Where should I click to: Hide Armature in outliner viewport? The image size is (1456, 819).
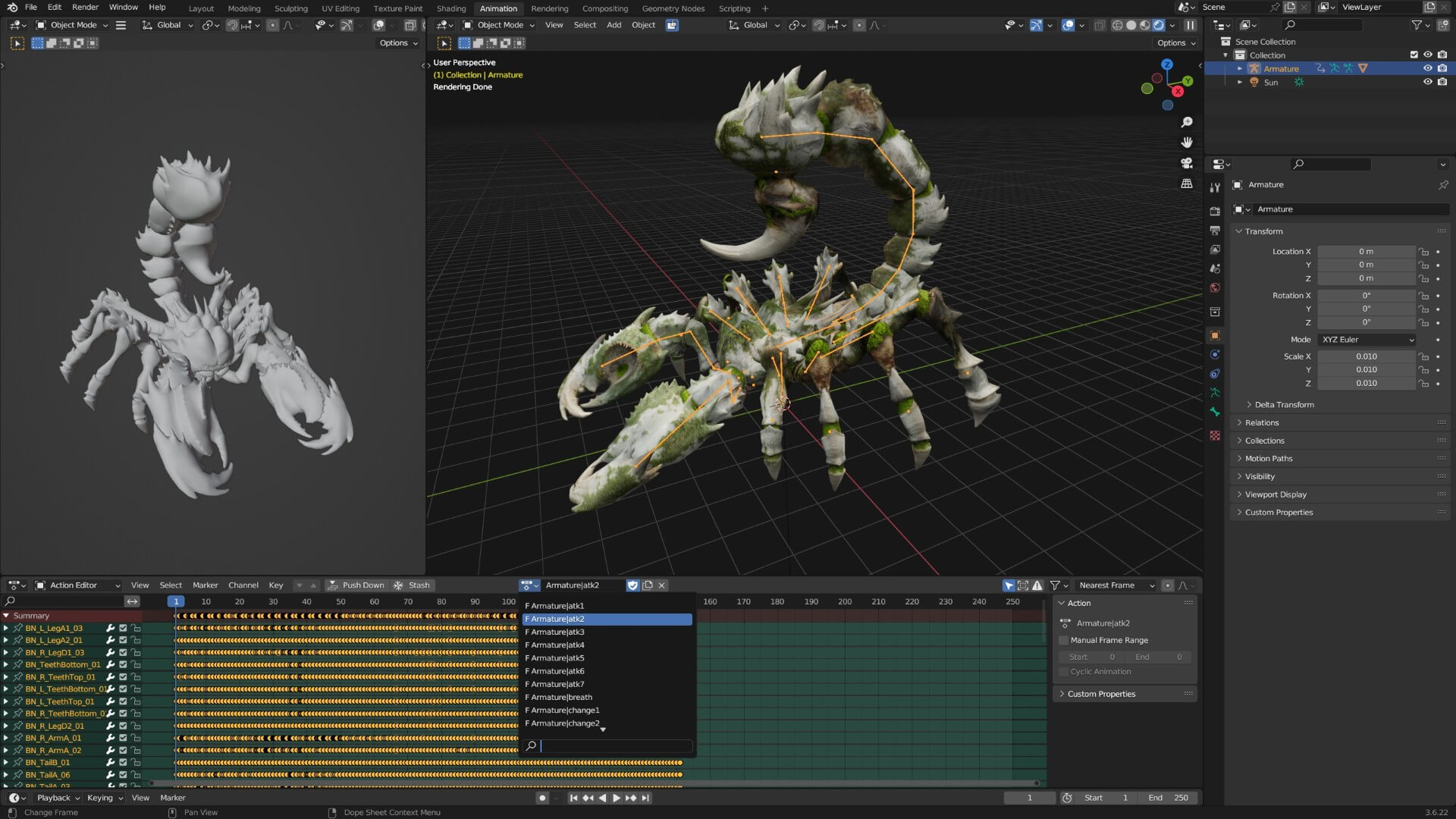point(1428,68)
